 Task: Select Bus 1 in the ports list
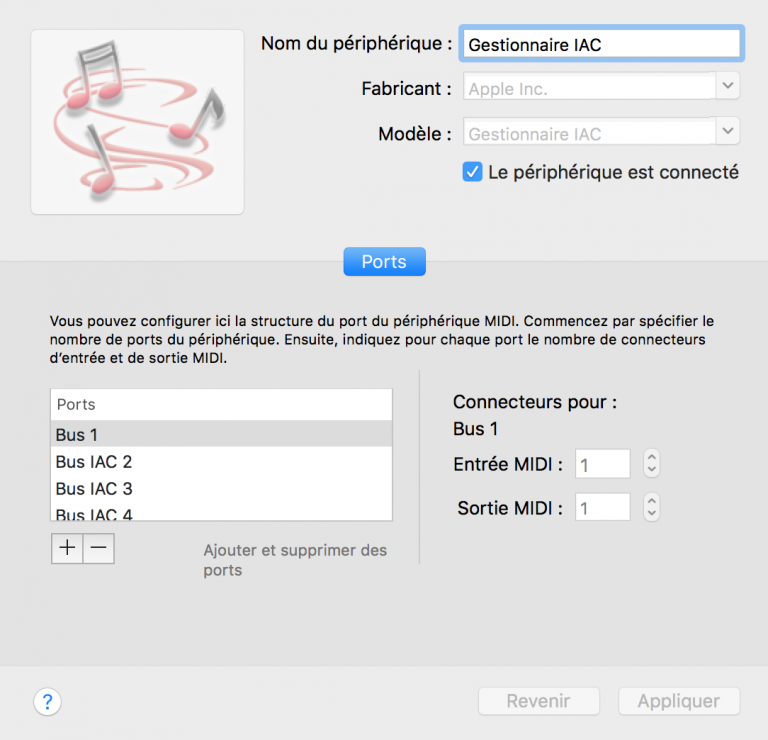pos(221,434)
